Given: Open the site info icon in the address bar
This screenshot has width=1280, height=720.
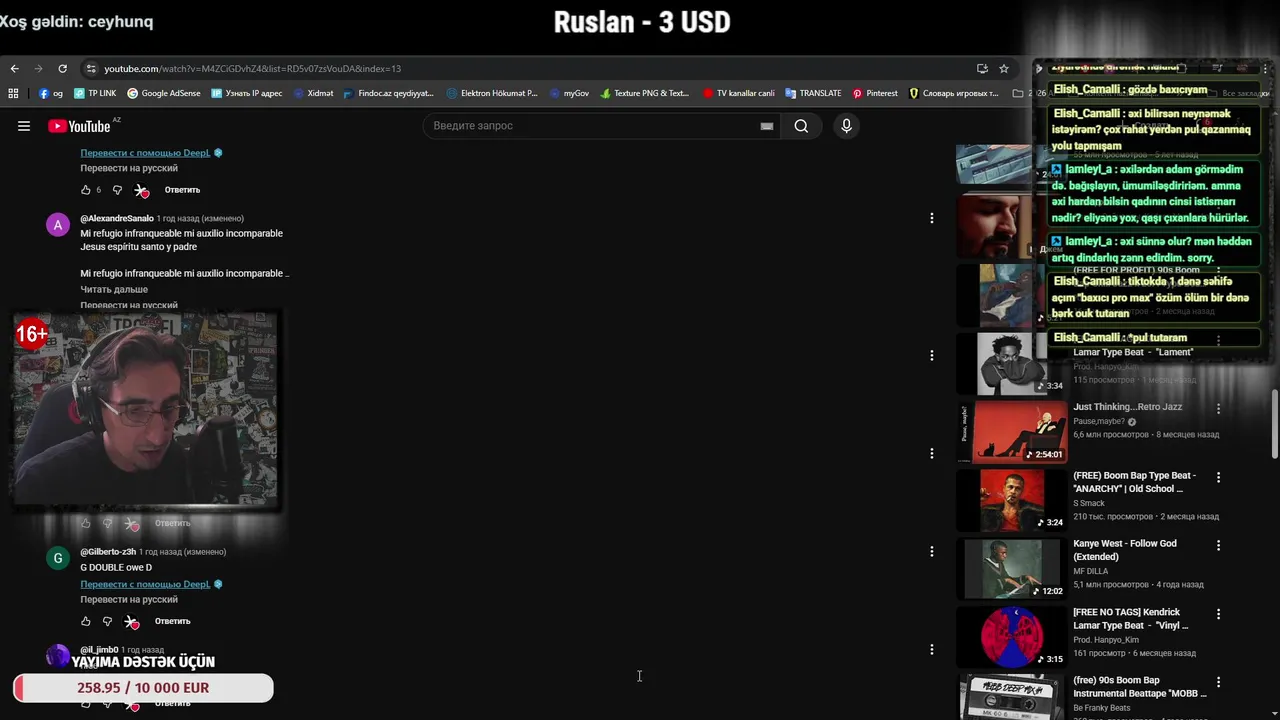Looking at the screenshot, I should pyautogui.click(x=91, y=69).
